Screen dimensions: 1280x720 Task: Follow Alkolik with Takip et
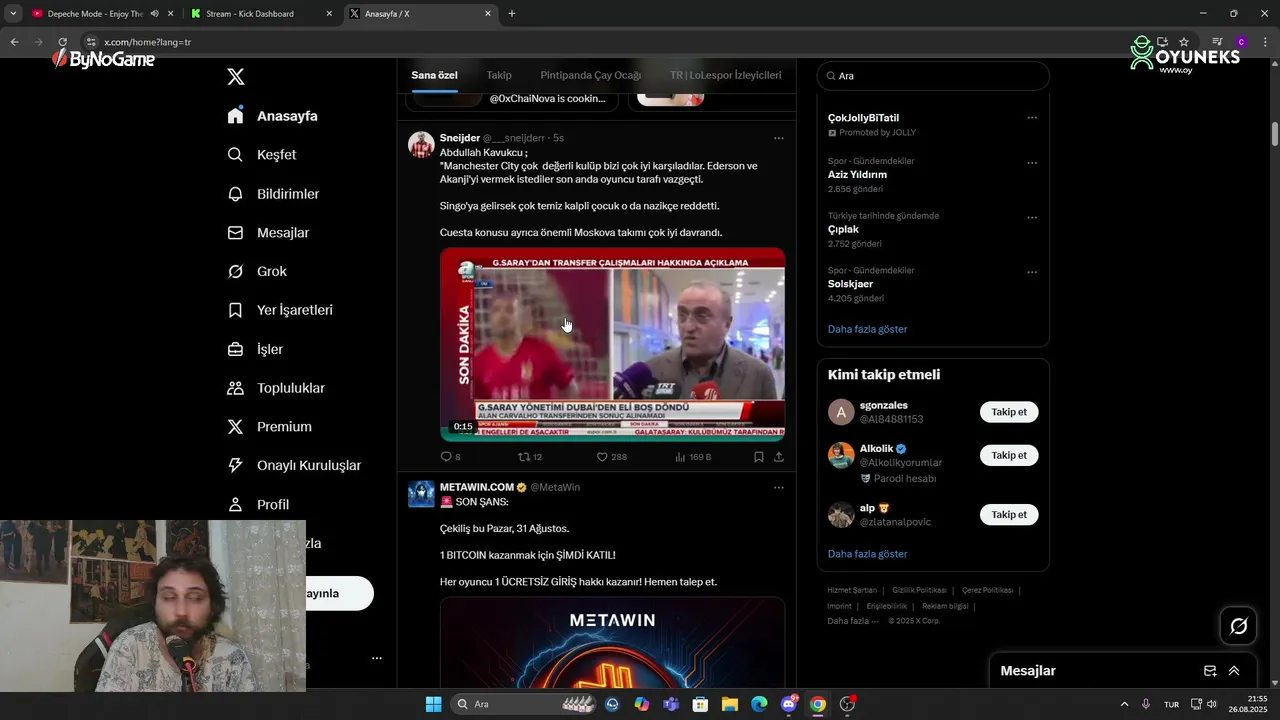click(x=1009, y=455)
